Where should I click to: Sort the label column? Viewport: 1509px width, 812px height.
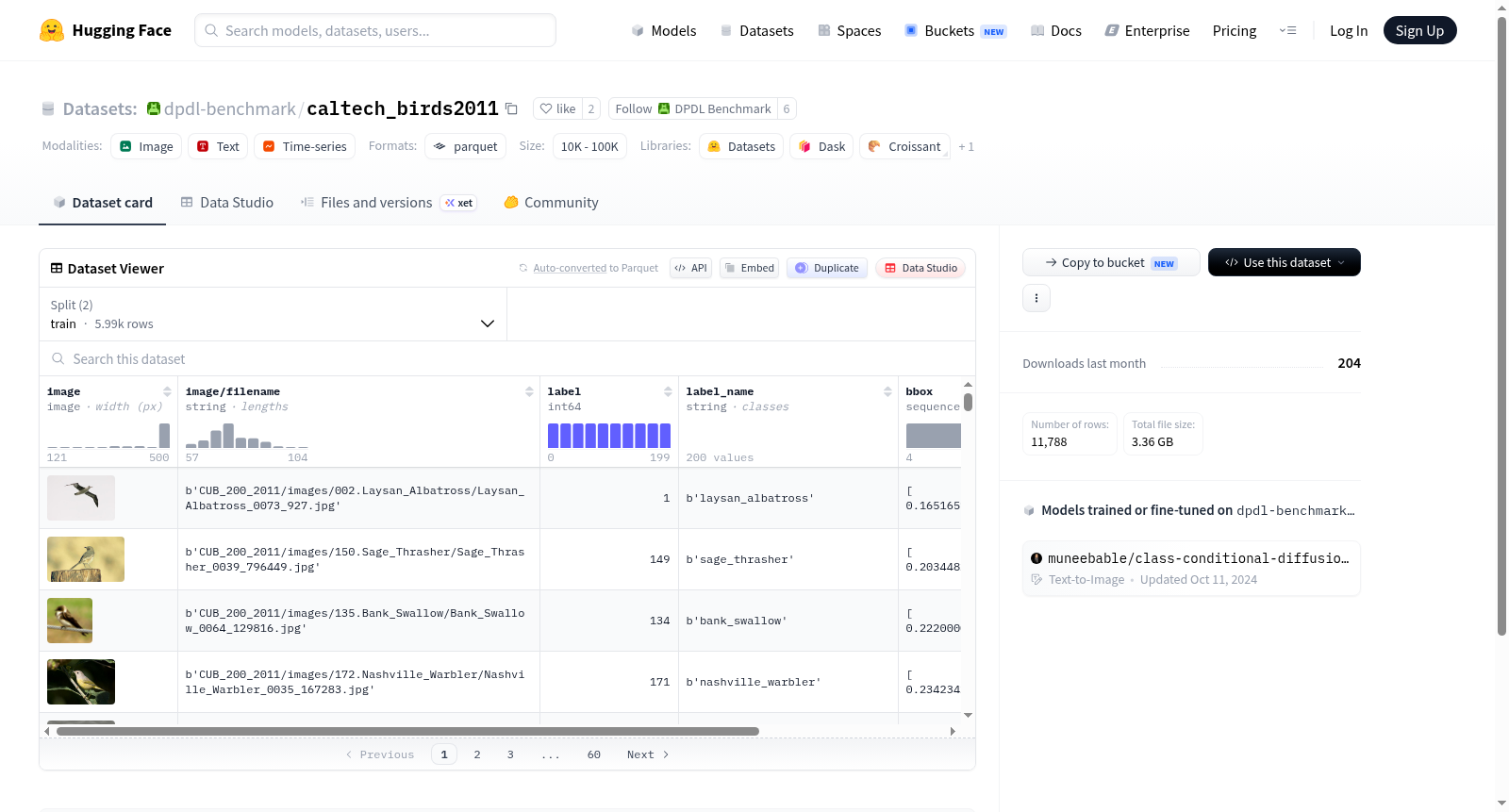coord(668,391)
